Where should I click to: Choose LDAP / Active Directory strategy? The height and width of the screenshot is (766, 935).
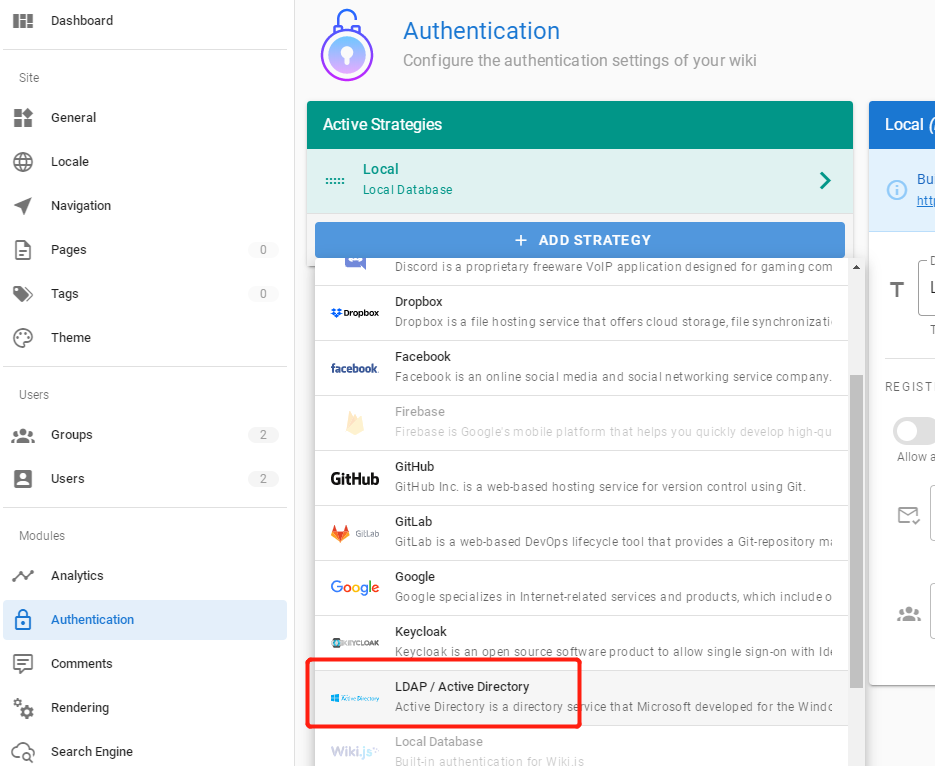(x=581, y=698)
